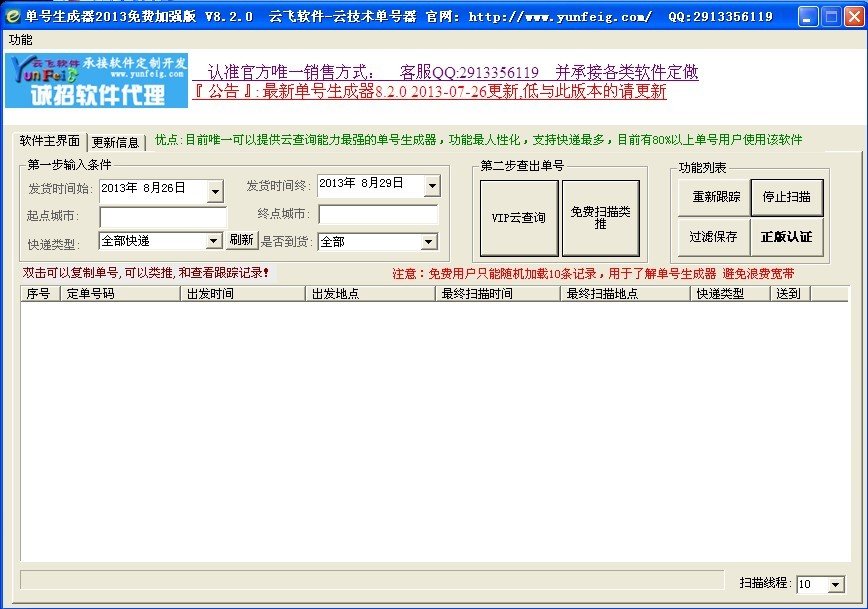Click the 停止扫描 button
This screenshot has height=609, width=868.
point(787,197)
